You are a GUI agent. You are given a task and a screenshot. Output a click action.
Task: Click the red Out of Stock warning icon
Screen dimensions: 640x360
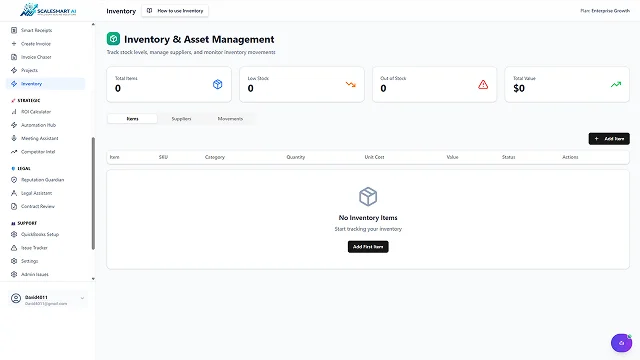point(483,84)
